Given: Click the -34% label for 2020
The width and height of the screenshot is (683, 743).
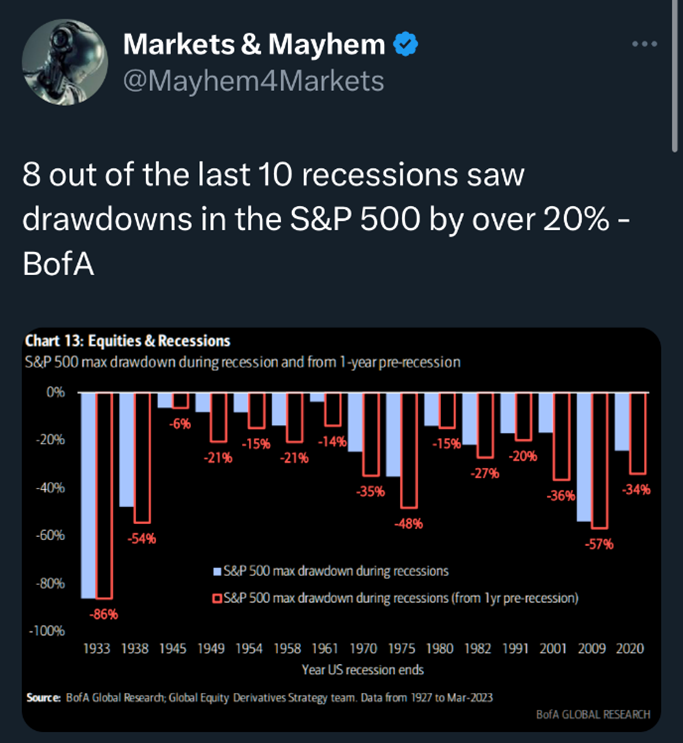Looking at the screenshot, I should (636, 490).
